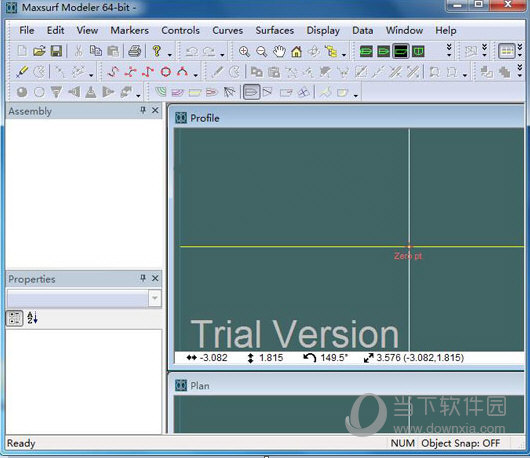Open the Data menu
Screen dimensions: 530x458
tap(363, 30)
